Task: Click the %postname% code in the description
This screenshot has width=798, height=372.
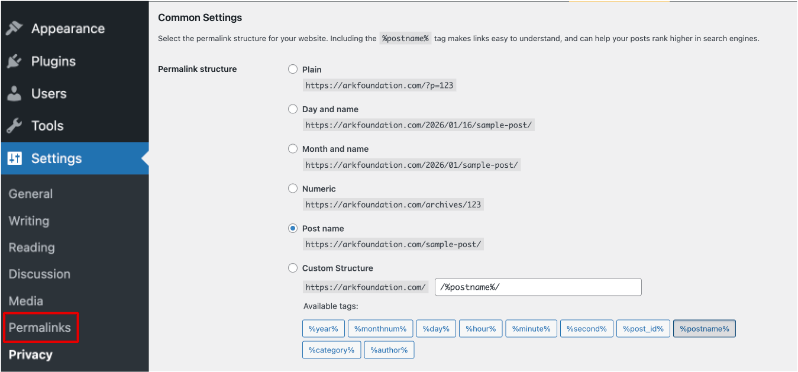Action: [406, 38]
